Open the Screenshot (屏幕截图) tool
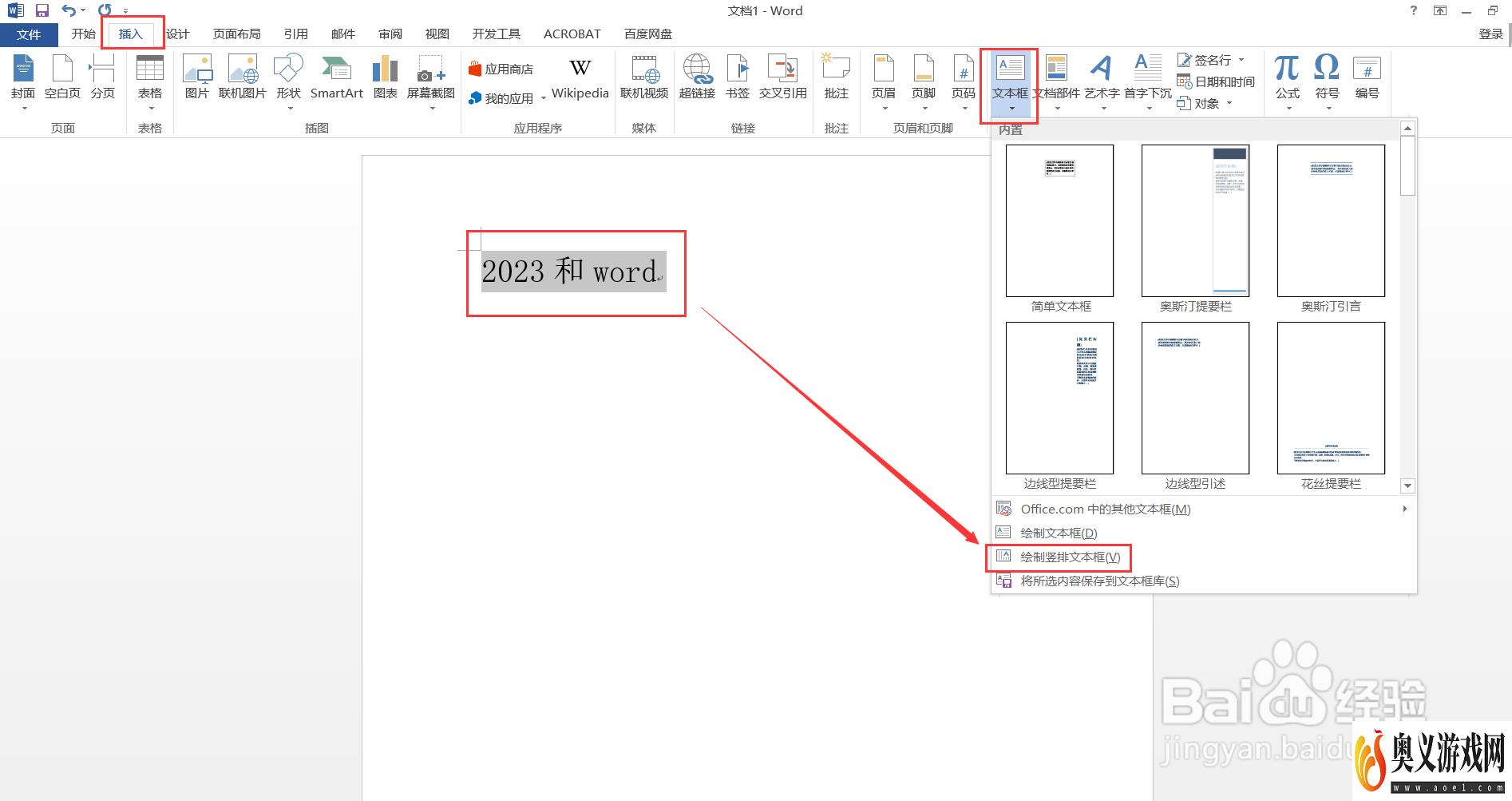 [x=431, y=81]
